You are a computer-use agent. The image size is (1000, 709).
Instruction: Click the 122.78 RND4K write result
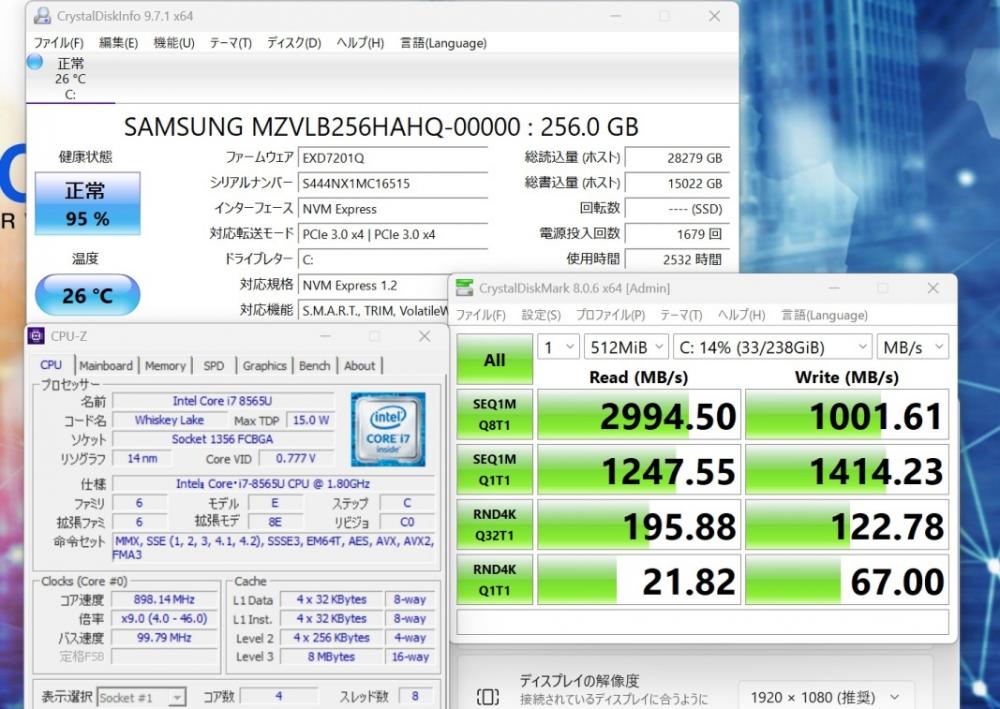click(x=847, y=525)
